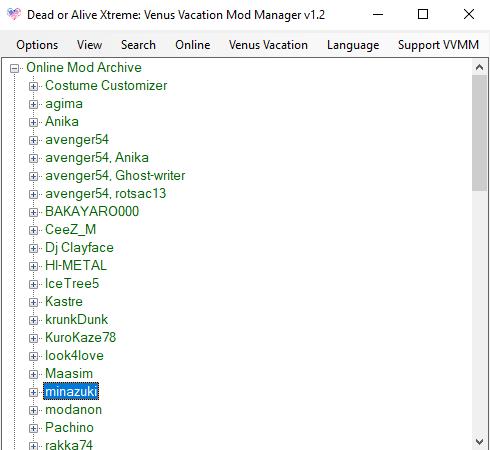Select the look4love entry
Screen dimensions: 490x450
pyautogui.click(x=74, y=356)
